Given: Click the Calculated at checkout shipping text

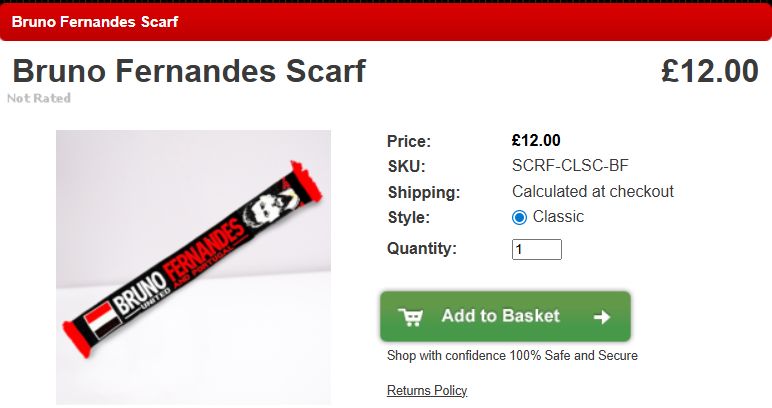Looking at the screenshot, I should pyautogui.click(x=593, y=191).
